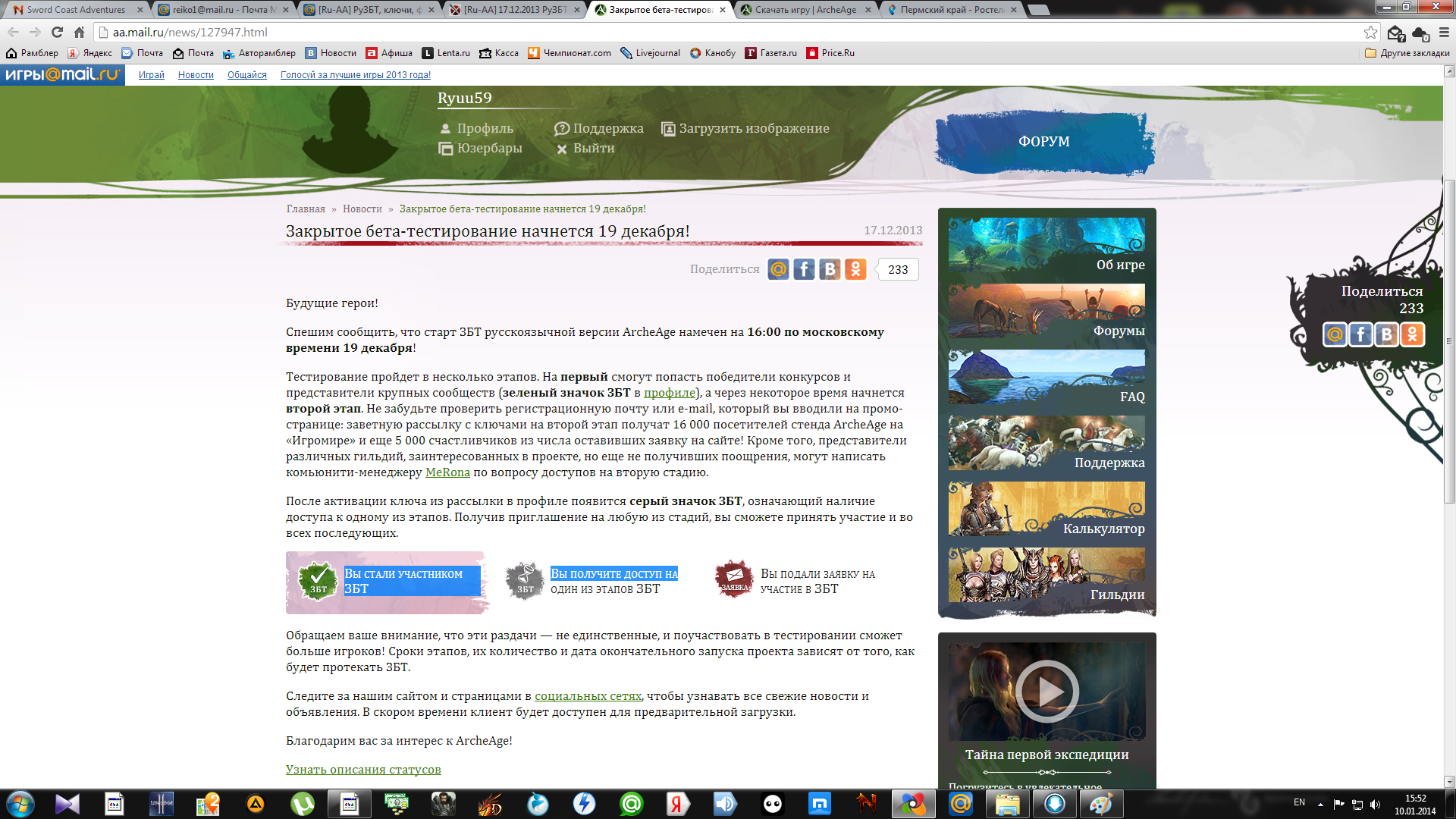
Task: Click volume icon in system tray
Action: pyautogui.click(x=1375, y=804)
